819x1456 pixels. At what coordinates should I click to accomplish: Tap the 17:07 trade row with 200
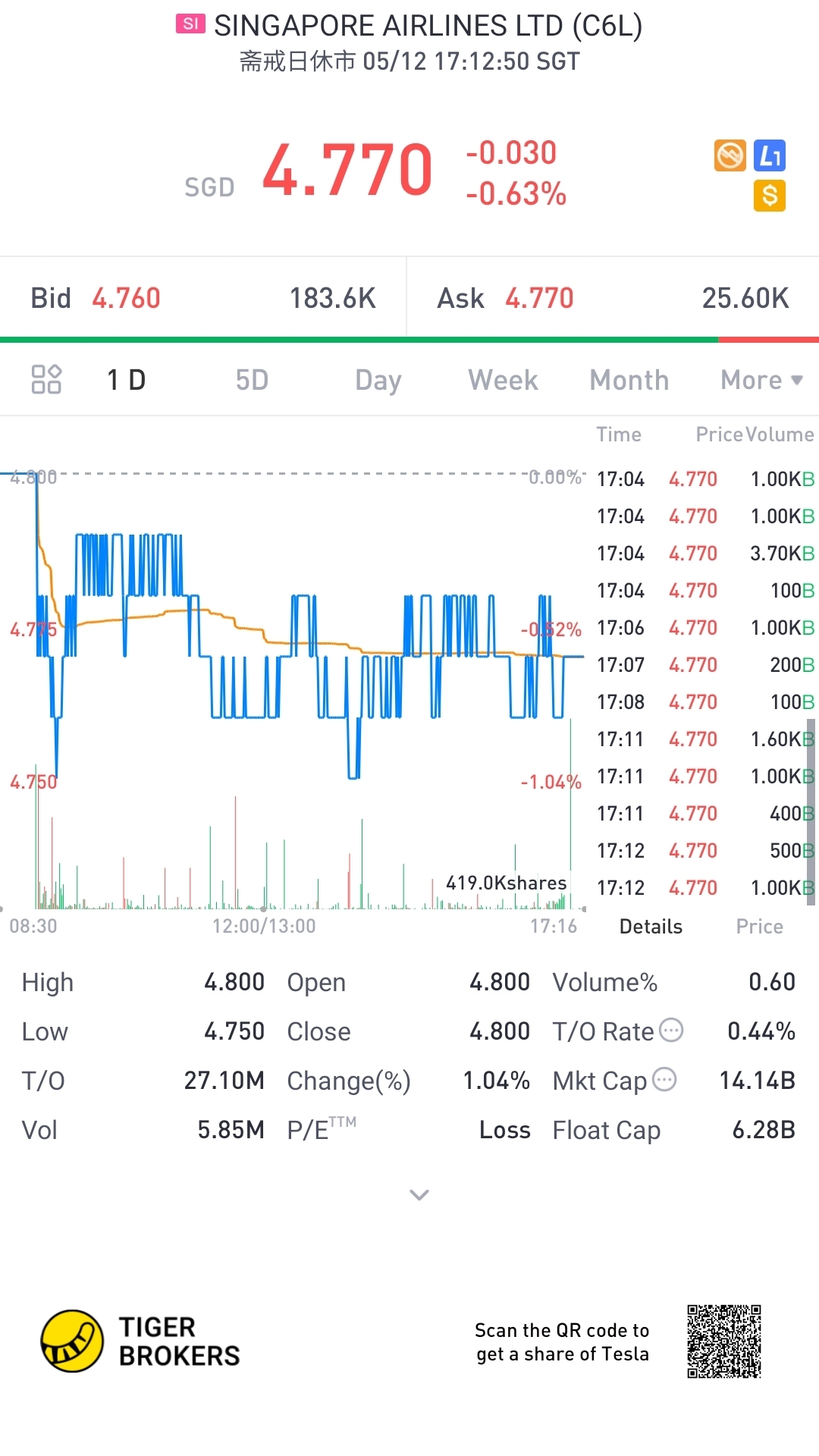click(x=705, y=665)
